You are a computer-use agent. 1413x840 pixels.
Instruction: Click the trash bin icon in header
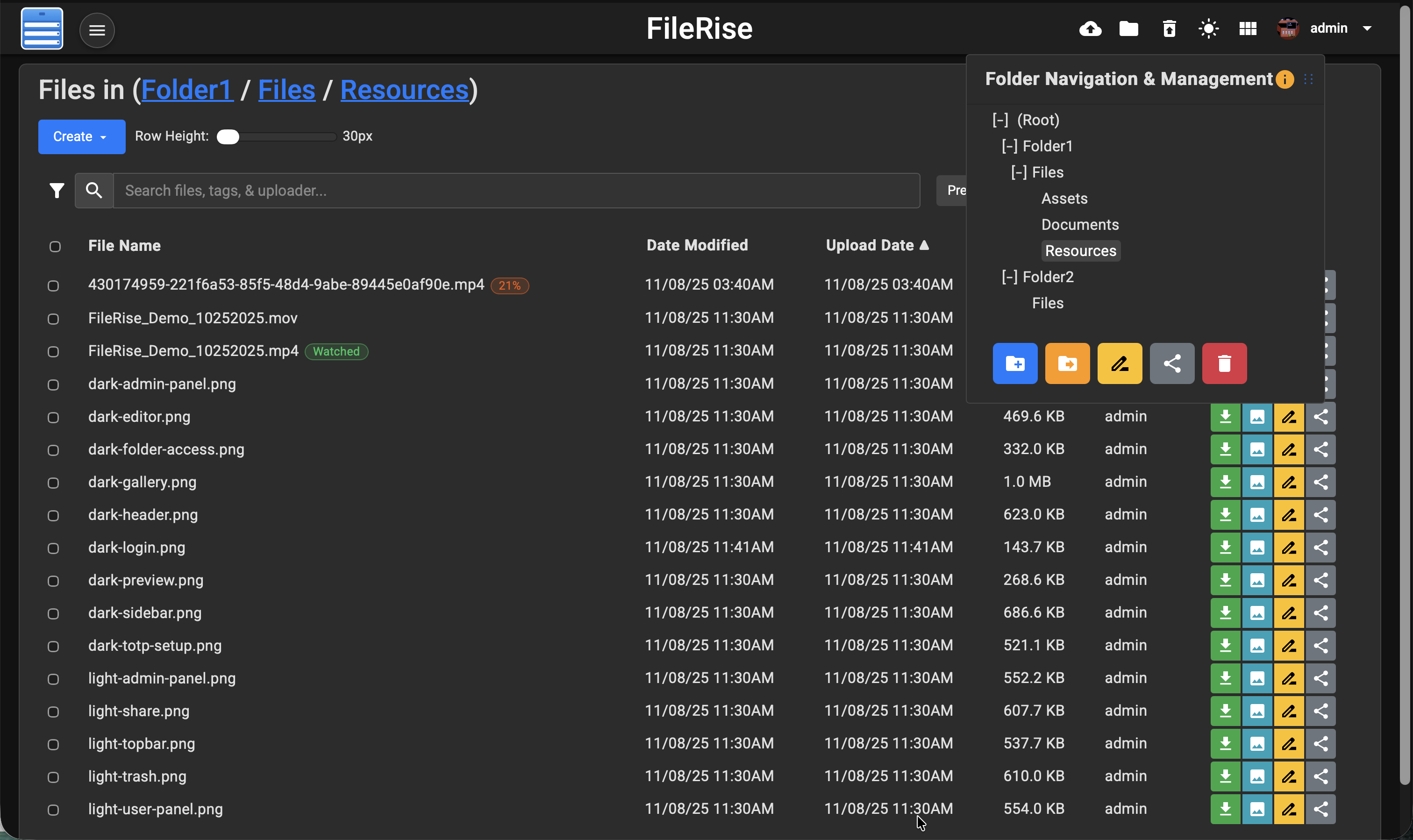click(1169, 28)
